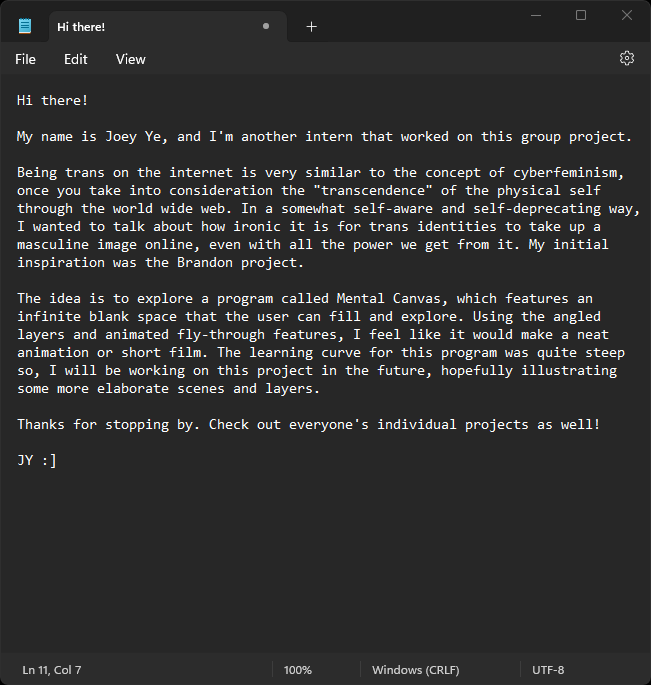Open Notepad settings gear icon

point(627,58)
